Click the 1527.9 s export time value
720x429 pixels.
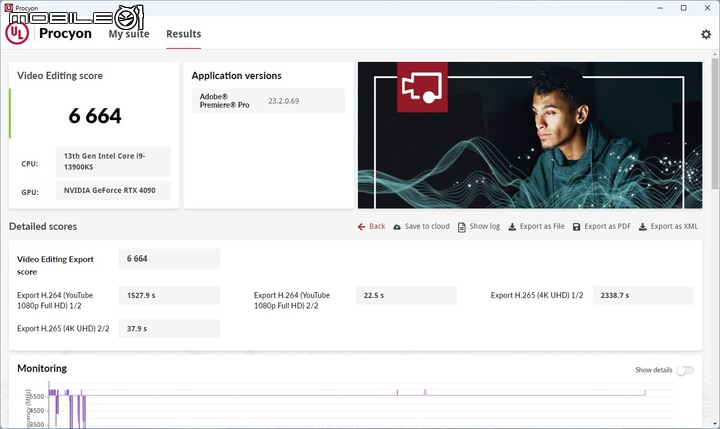click(x=169, y=295)
